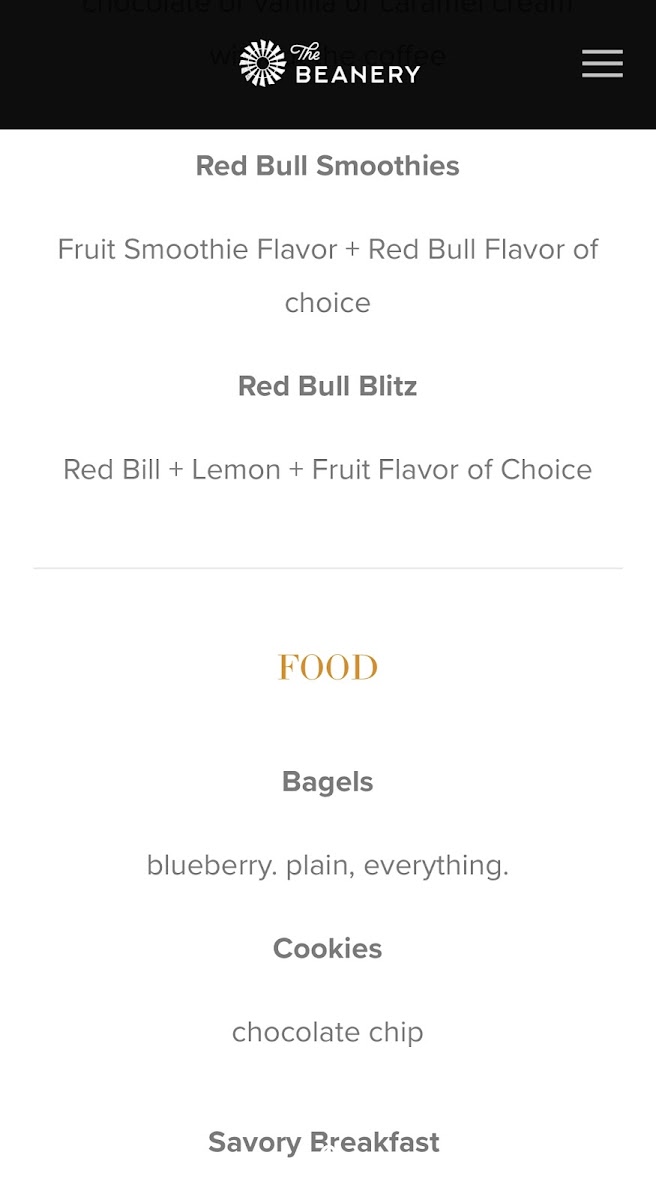Select the Red Bull Blitz heading

coord(328,386)
